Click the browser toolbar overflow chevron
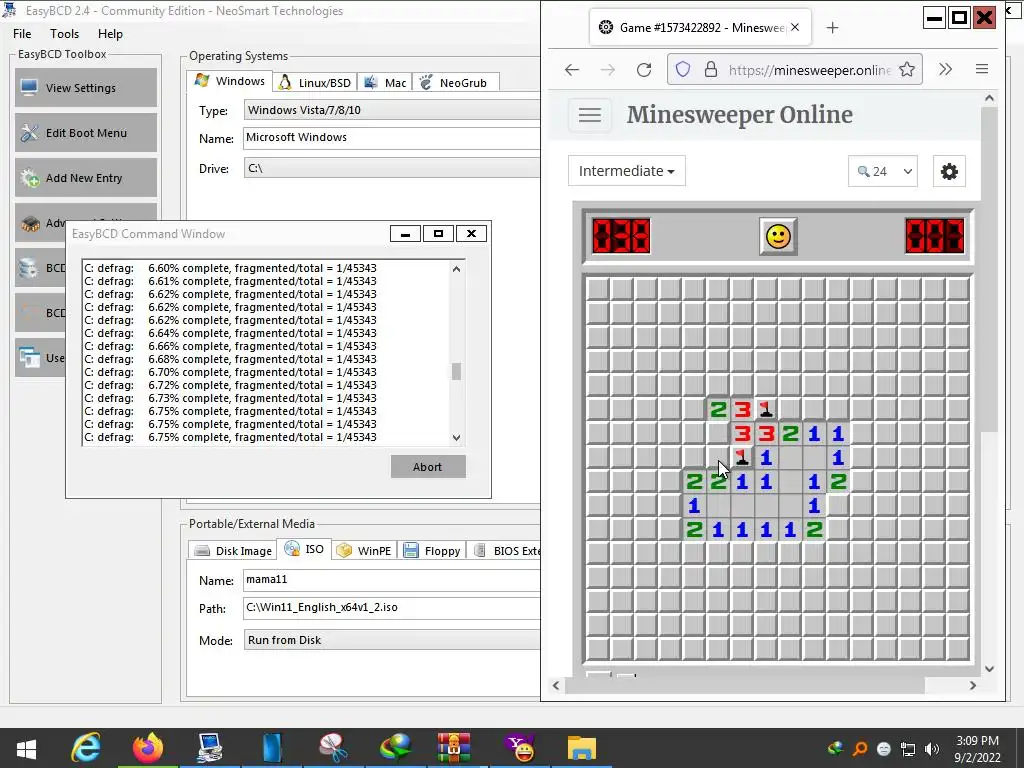 [945, 69]
